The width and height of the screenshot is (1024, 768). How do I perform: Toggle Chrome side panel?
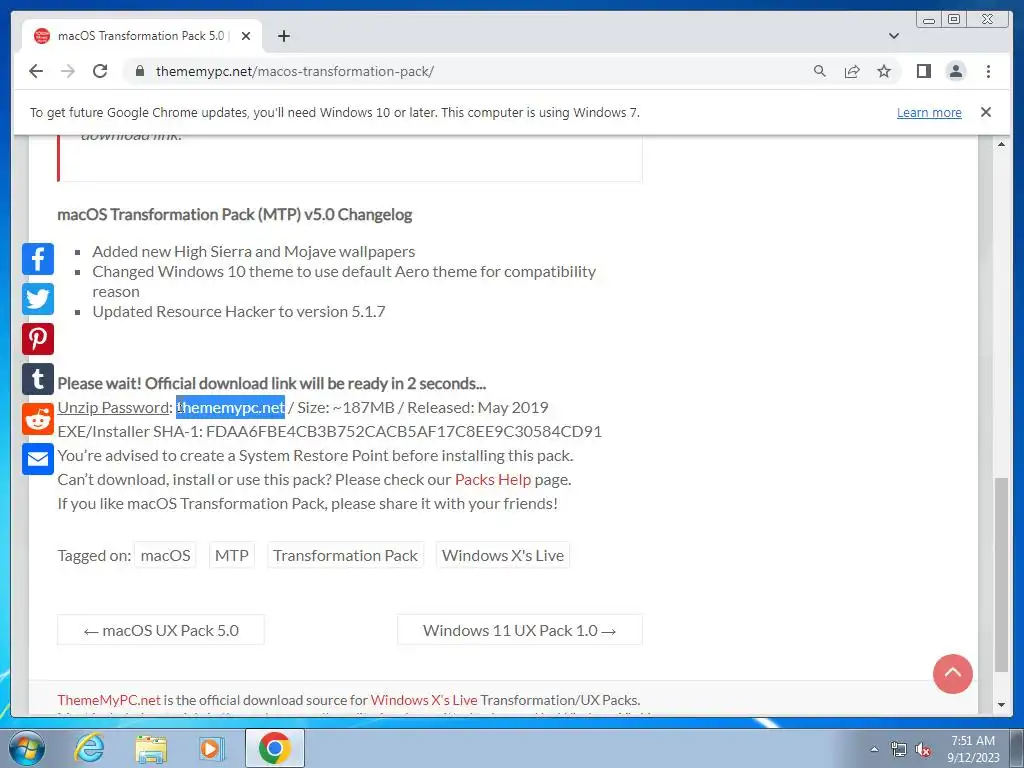[x=923, y=71]
